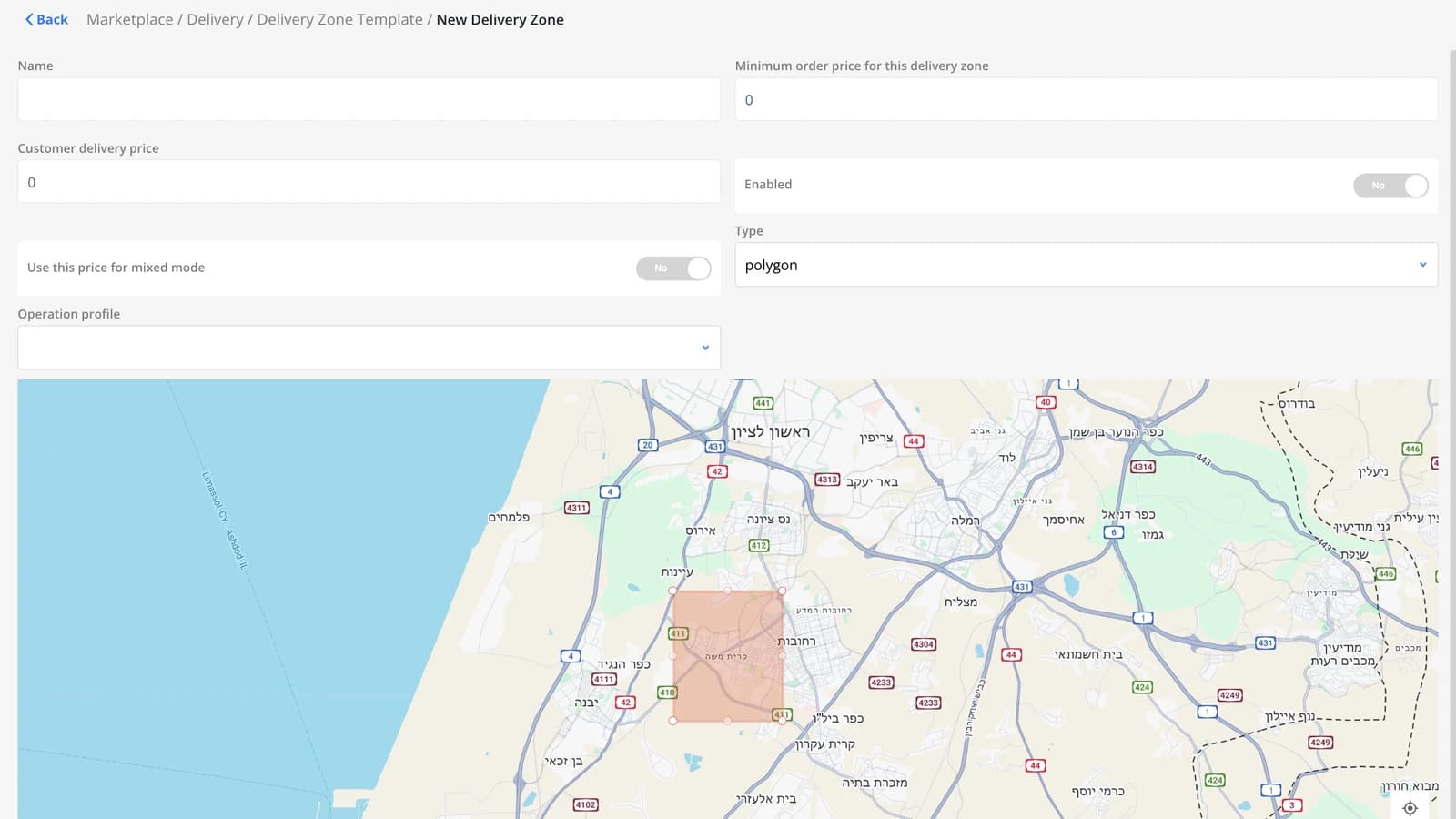Toggle Use this price for mixed mode
This screenshot has height=819, width=1456.
(673, 268)
